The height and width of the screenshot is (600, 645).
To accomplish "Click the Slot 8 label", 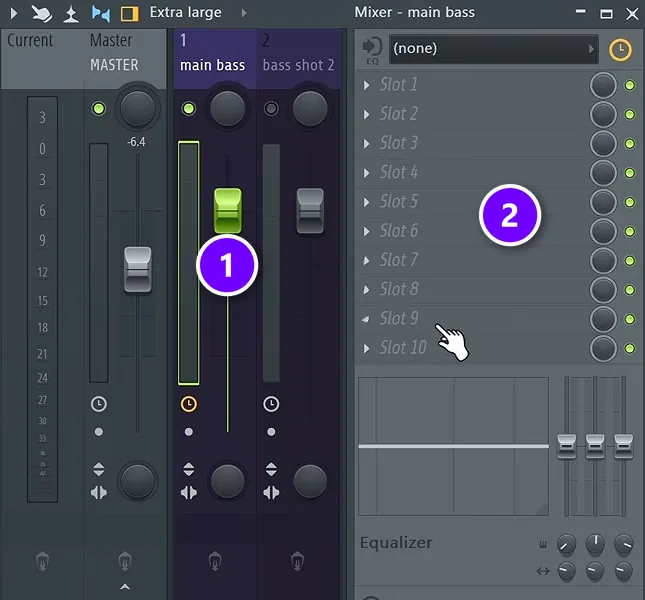I will coord(399,289).
